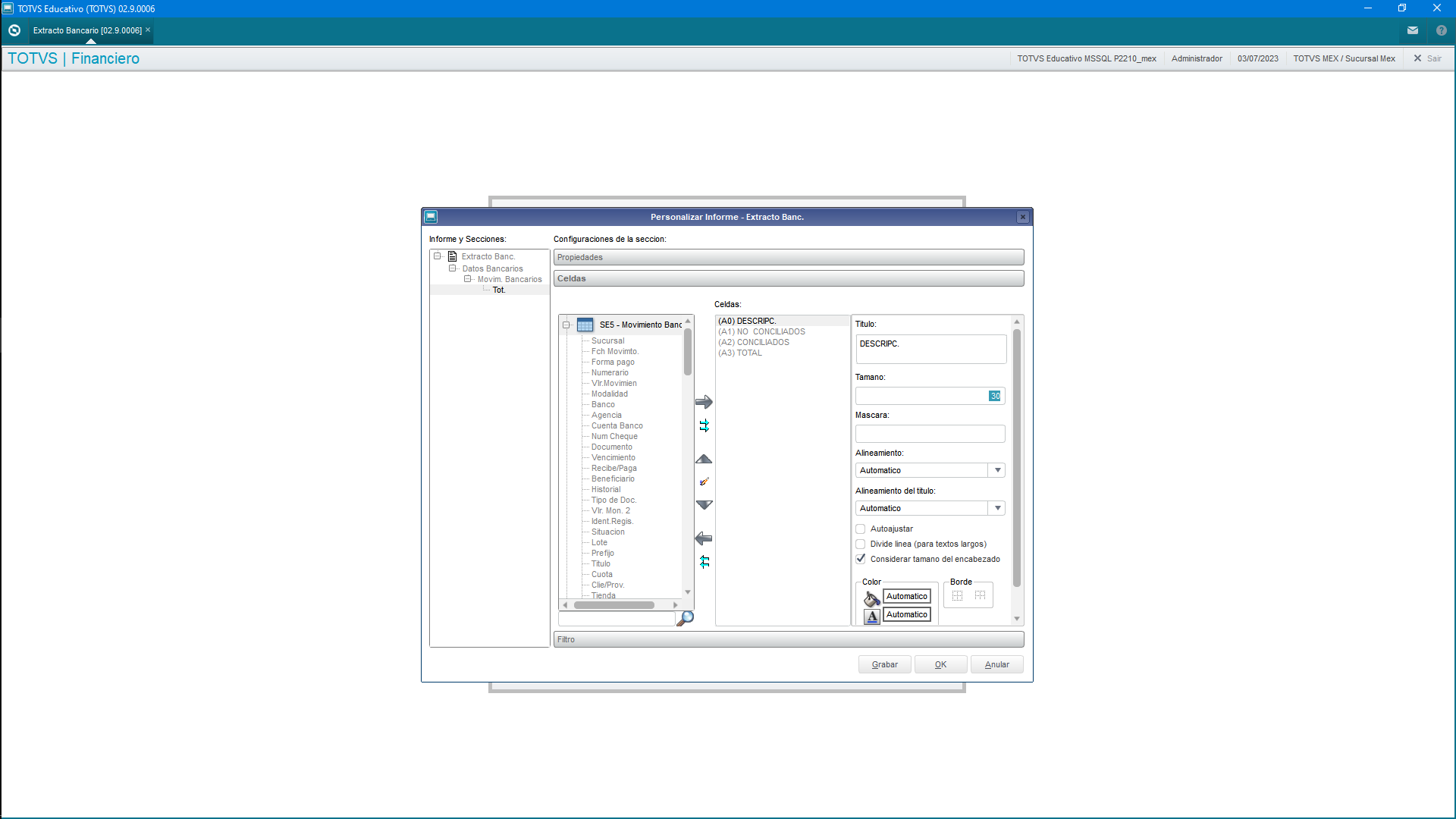Click the Tamano input field

click(930, 396)
